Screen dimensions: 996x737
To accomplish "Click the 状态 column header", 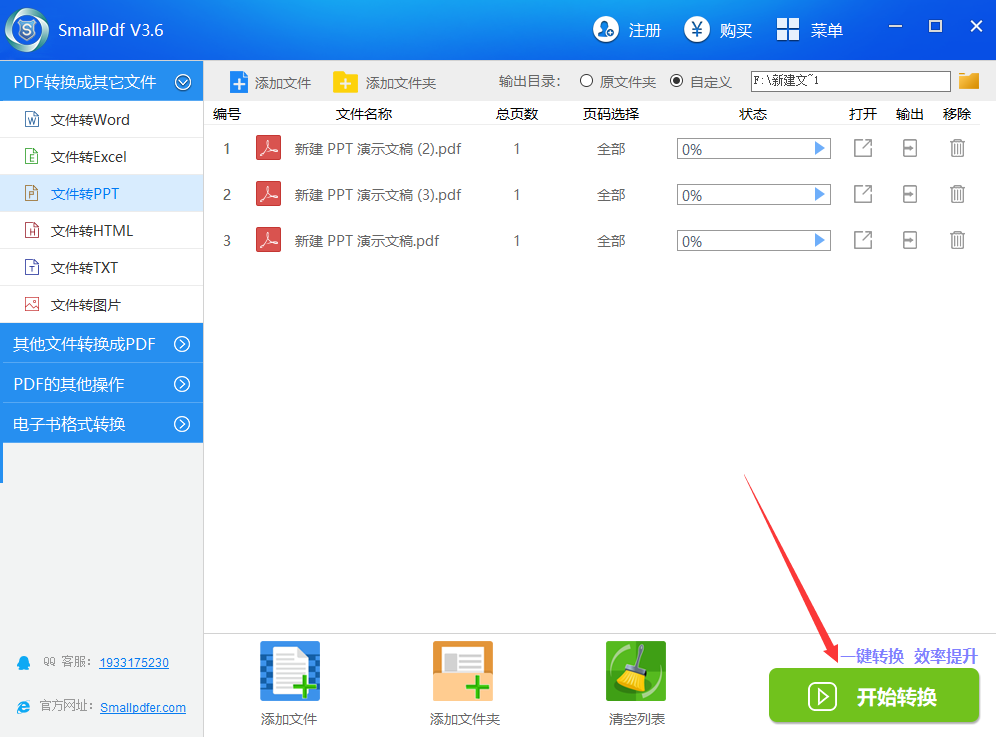I will click(753, 114).
